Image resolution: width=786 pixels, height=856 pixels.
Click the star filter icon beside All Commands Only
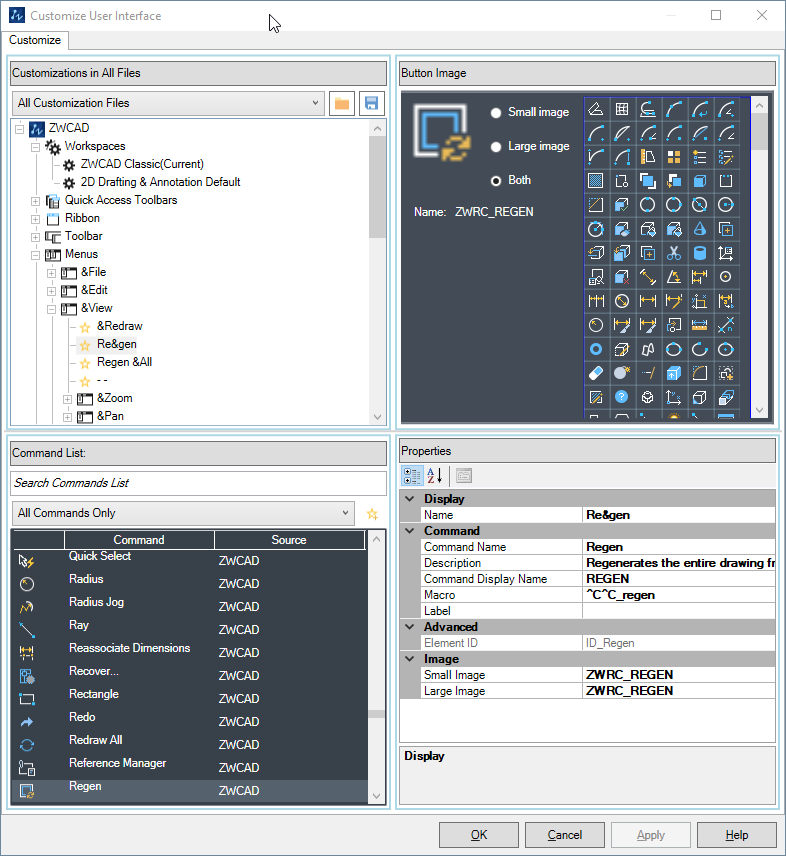tap(372, 514)
